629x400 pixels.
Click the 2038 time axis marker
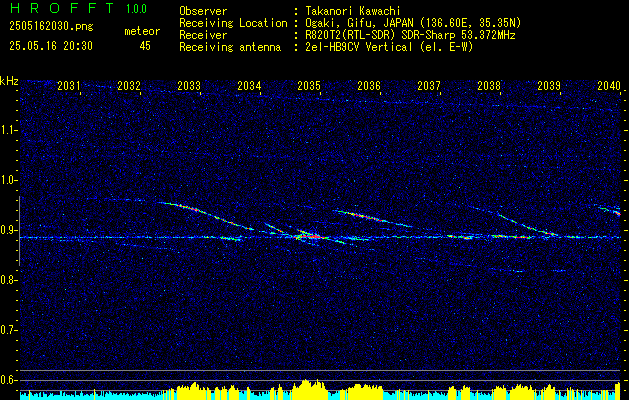[489, 85]
